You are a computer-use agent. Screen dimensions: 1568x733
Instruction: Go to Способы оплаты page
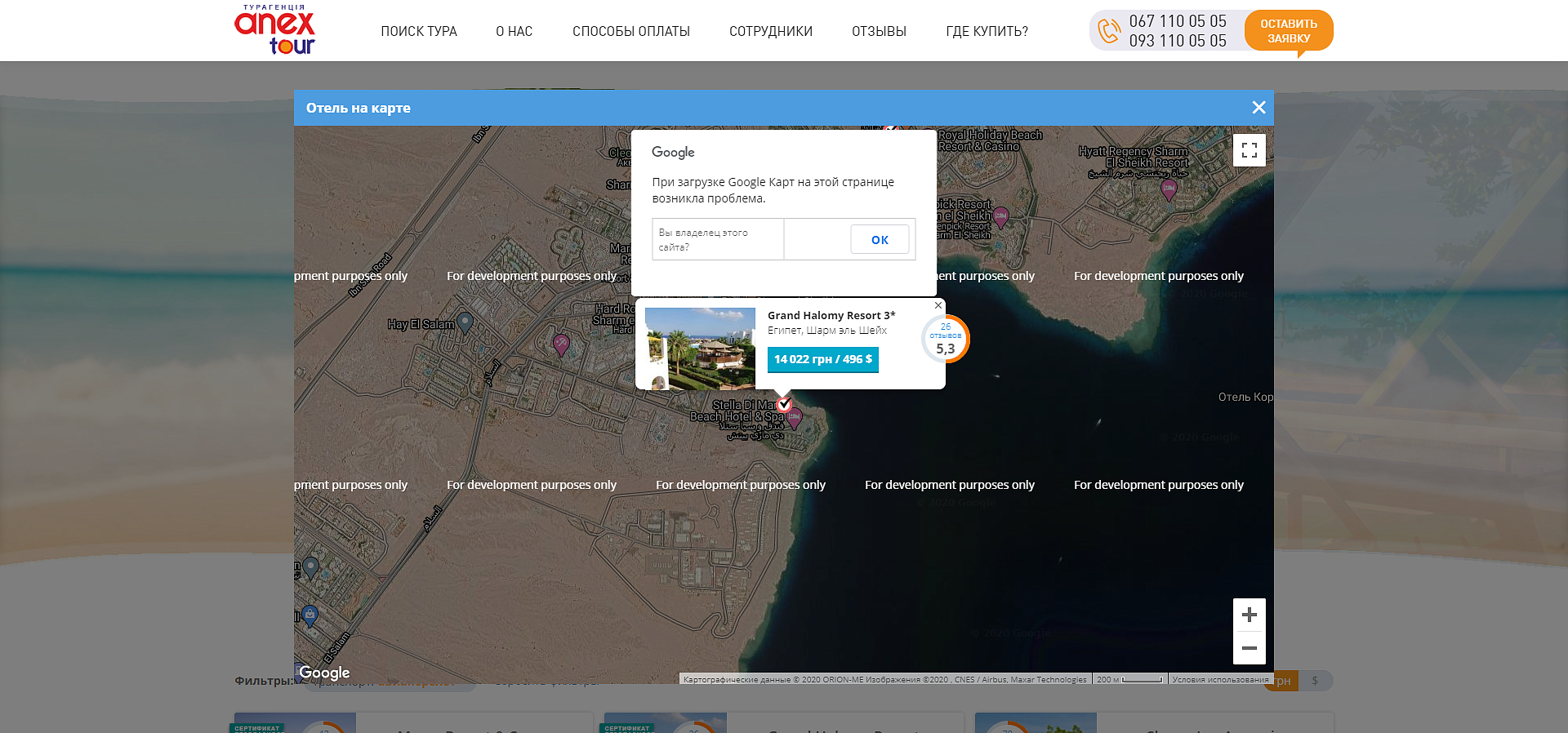tap(631, 31)
